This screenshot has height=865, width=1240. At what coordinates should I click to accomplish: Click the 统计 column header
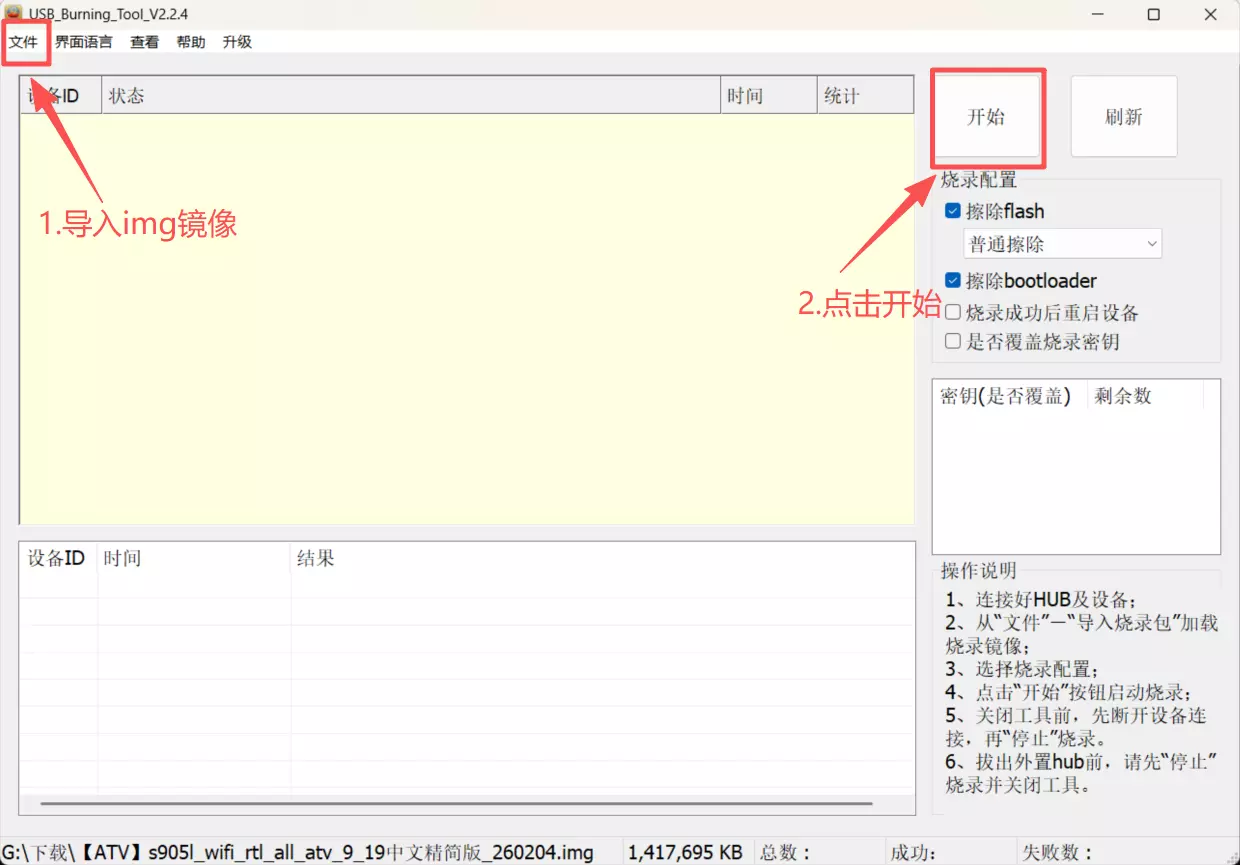click(x=865, y=96)
